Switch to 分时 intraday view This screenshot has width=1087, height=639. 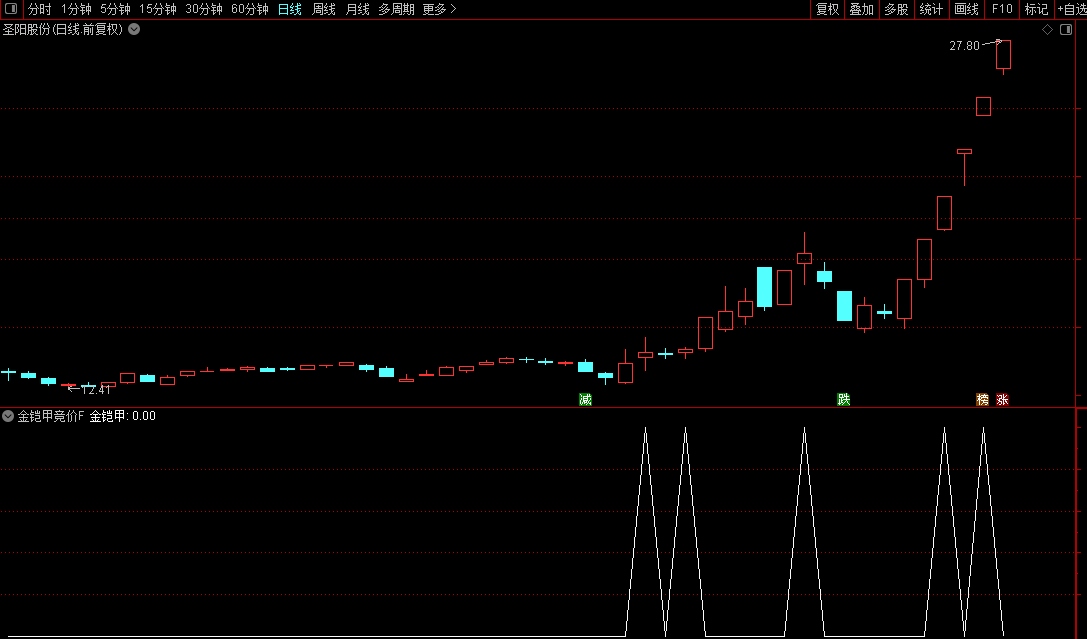40,10
